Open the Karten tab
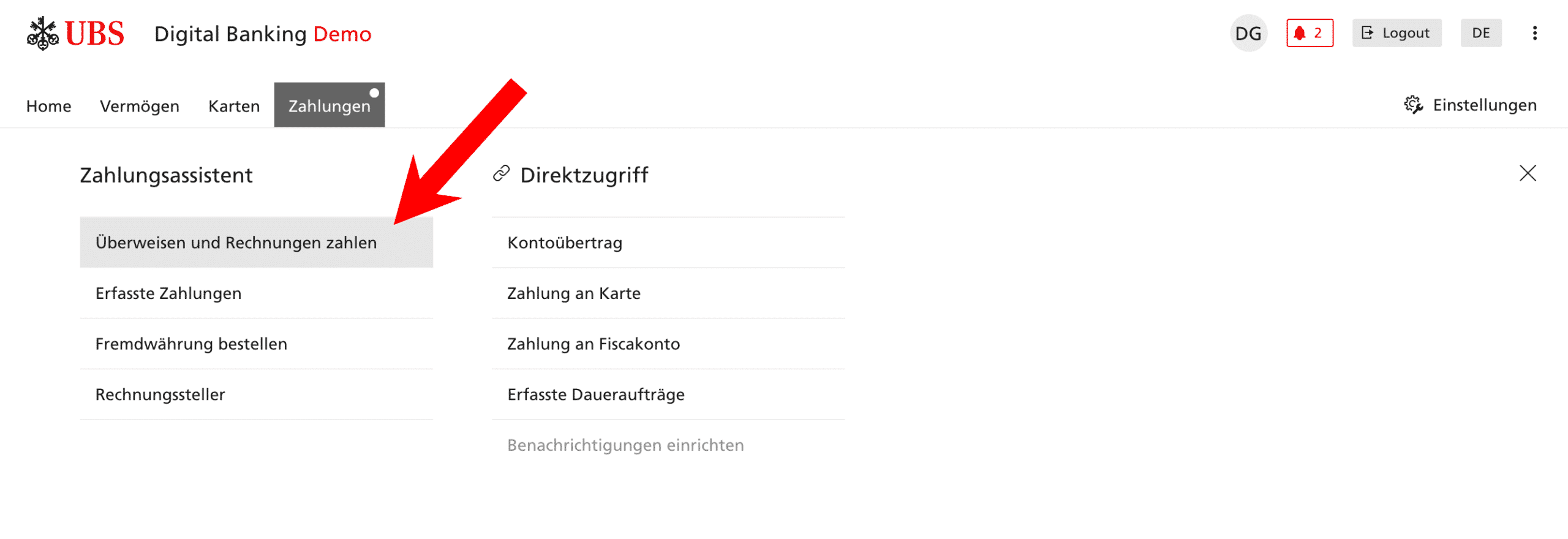 point(234,106)
